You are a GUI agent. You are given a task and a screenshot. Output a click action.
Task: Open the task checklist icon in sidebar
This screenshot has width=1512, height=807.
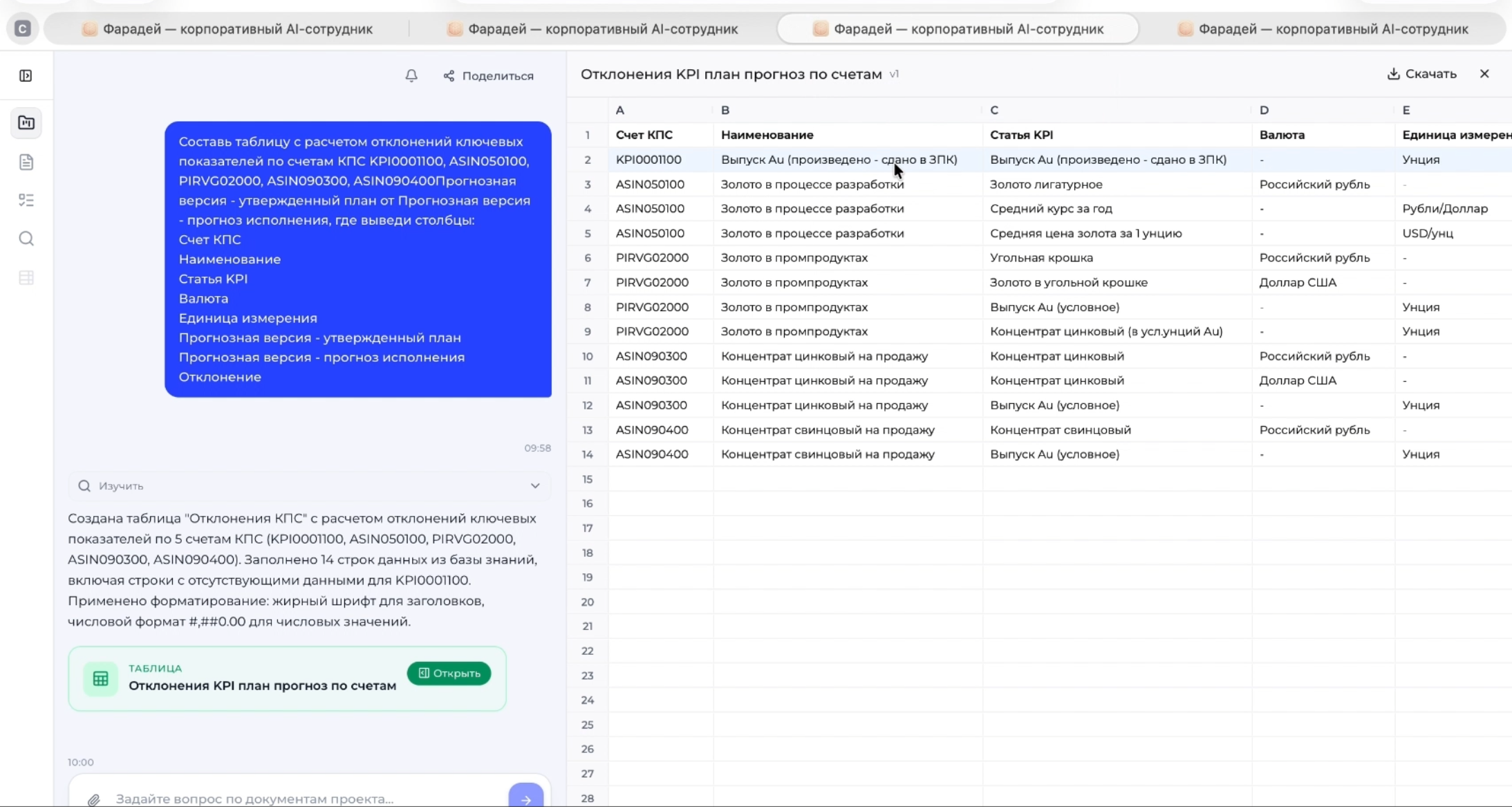(26, 201)
